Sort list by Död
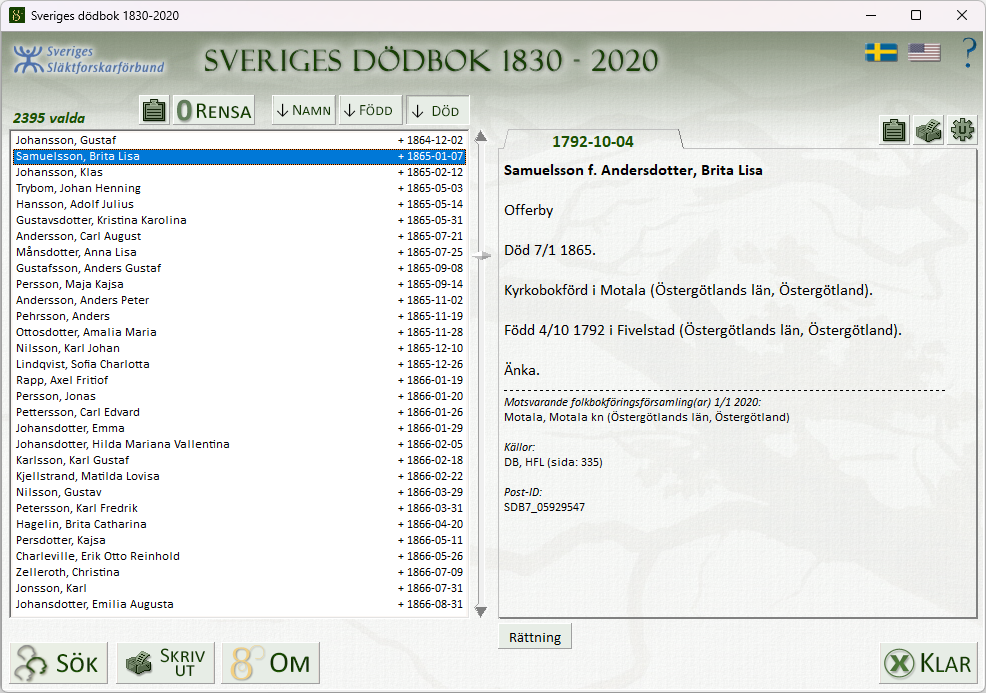Screen dimensions: 986x693 [x=437, y=111]
